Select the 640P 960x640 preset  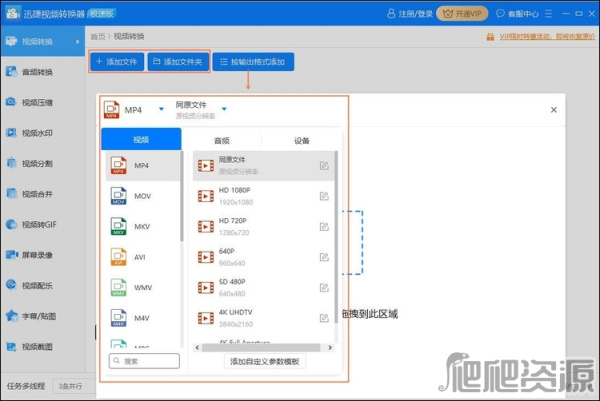pyautogui.click(x=263, y=257)
